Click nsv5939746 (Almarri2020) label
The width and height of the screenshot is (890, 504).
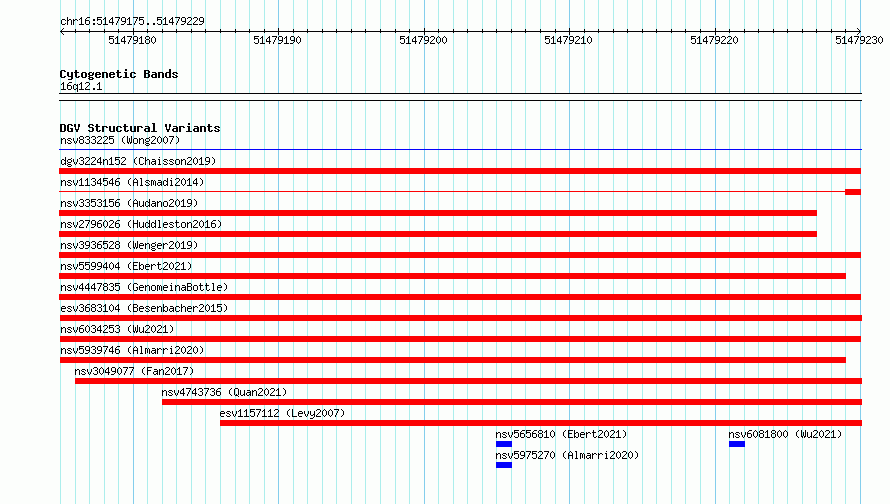pos(132,350)
